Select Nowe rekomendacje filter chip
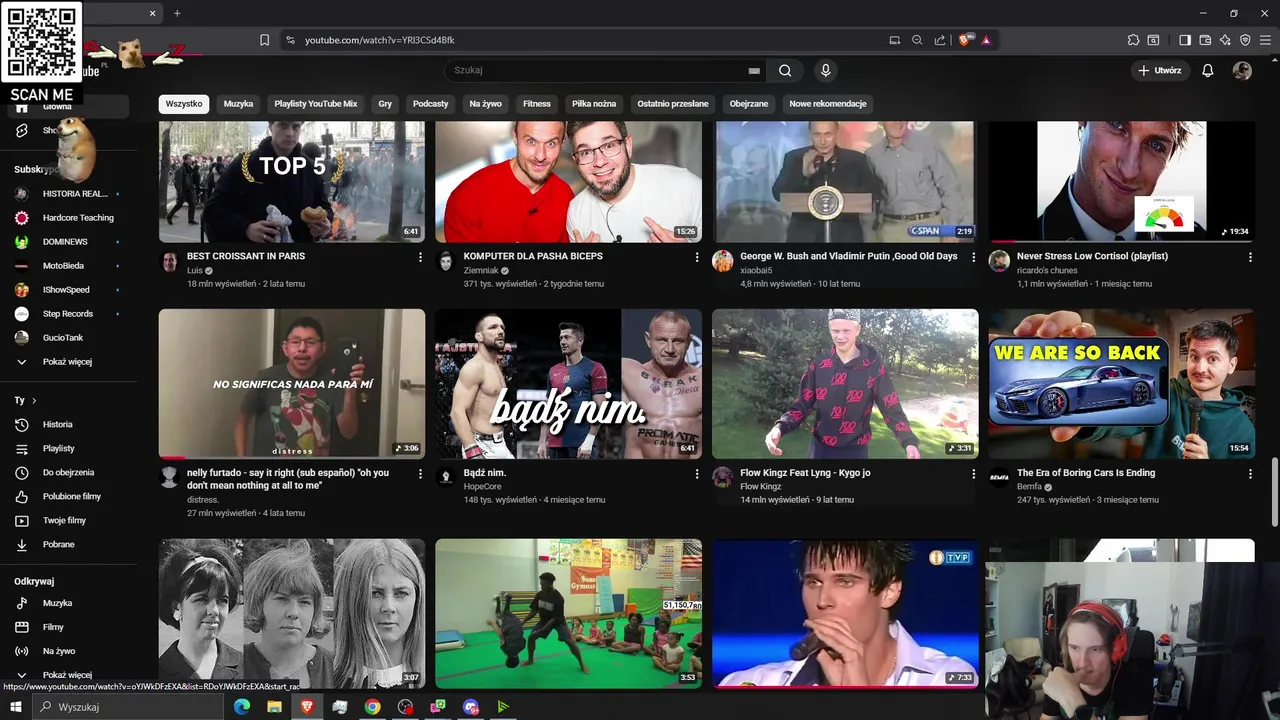 coord(828,104)
